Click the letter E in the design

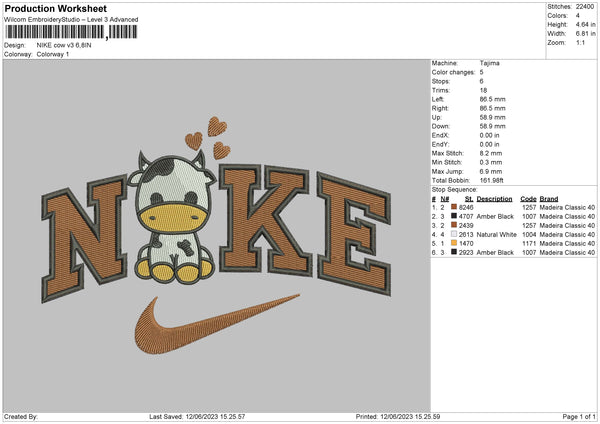click(354, 233)
